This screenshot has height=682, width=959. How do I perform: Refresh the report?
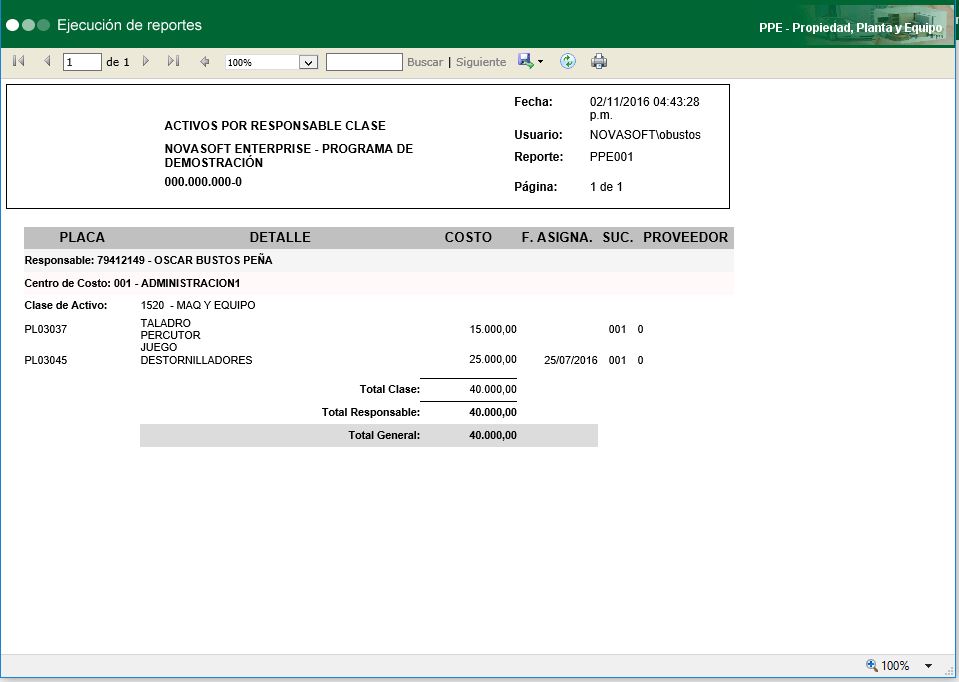coord(568,61)
